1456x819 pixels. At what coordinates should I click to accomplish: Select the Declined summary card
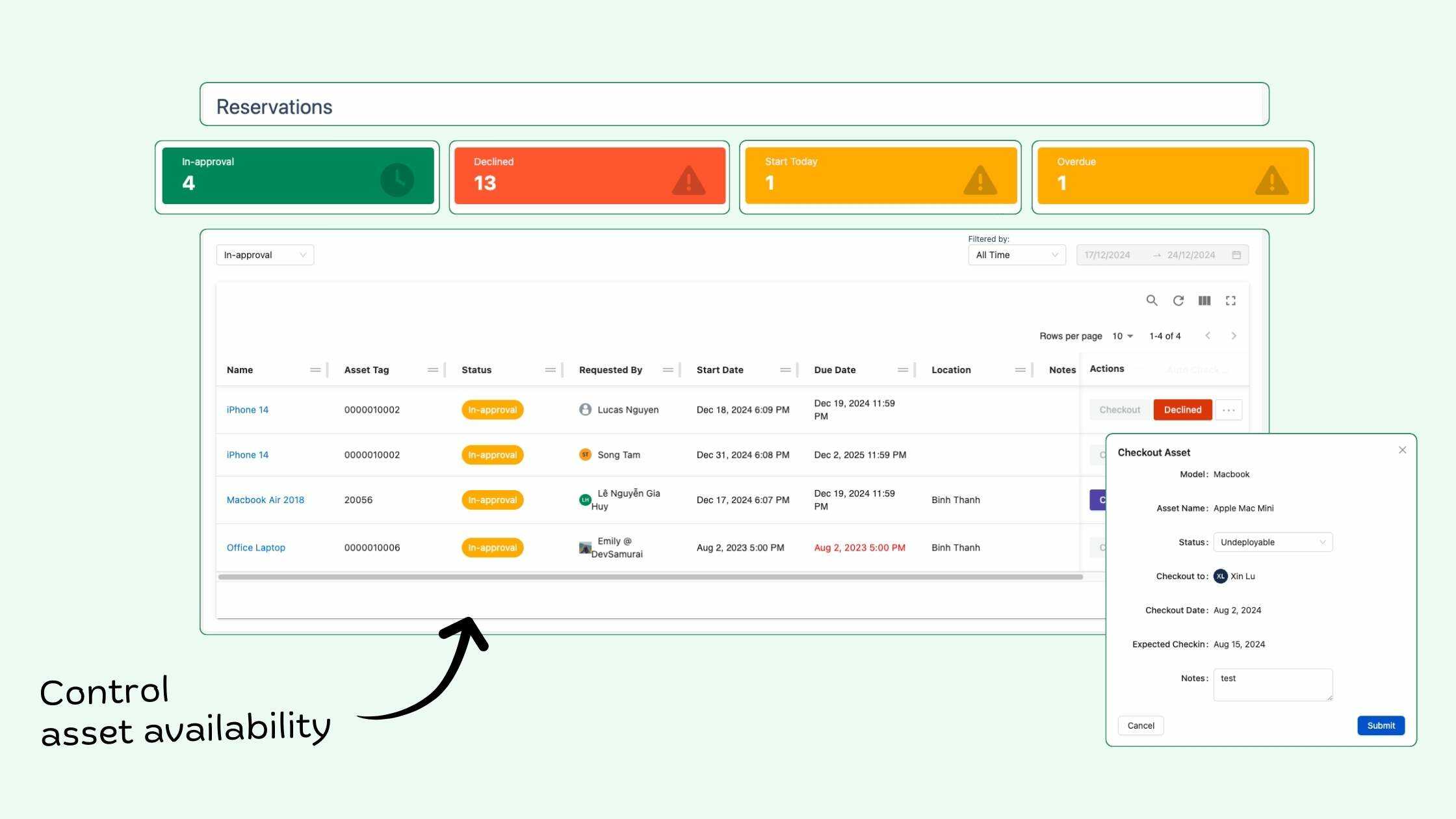590,176
